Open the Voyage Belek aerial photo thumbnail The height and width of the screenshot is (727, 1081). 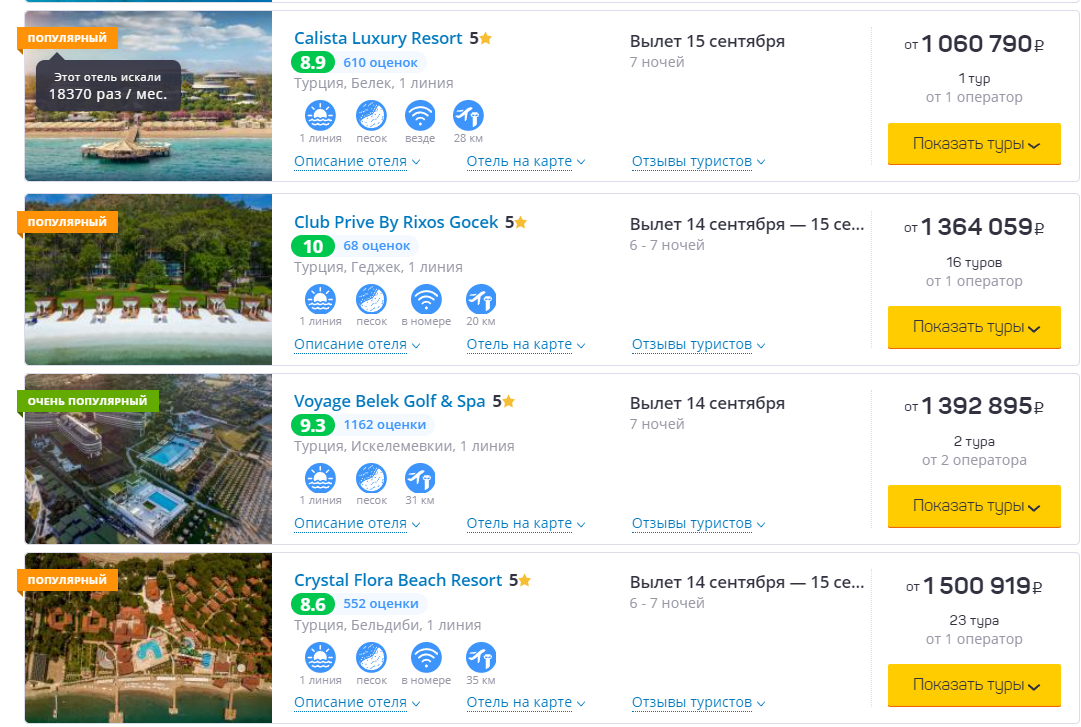click(x=148, y=459)
